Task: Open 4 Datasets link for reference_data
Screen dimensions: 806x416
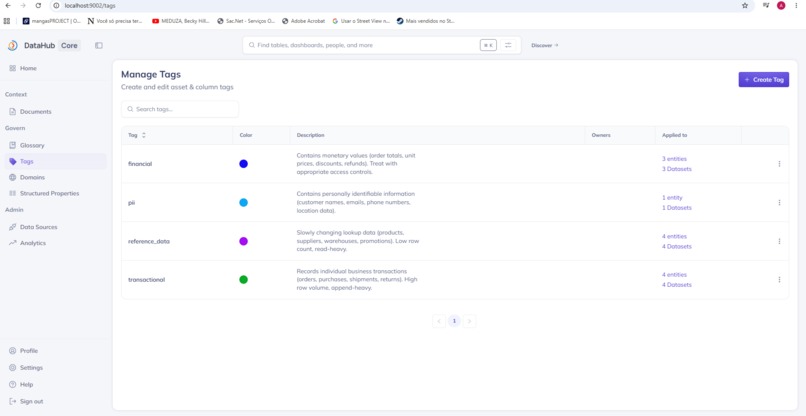Action: (x=676, y=246)
